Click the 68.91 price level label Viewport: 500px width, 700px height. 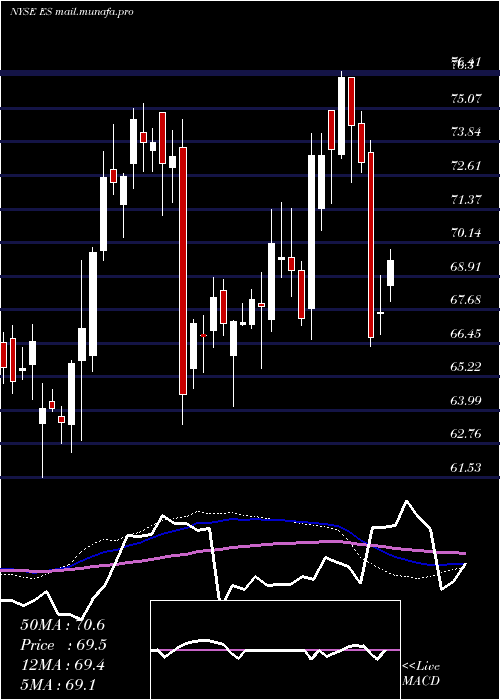tap(467, 267)
